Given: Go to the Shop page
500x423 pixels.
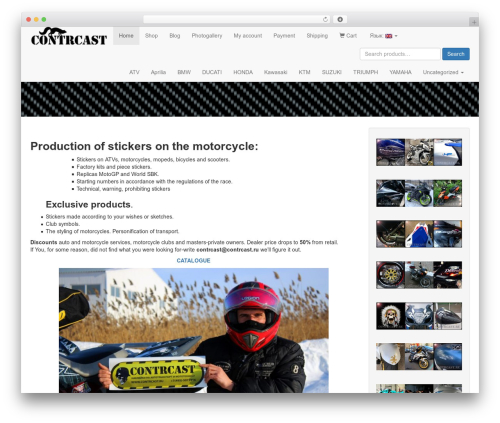Looking at the screenshot, I should point(151,36).
